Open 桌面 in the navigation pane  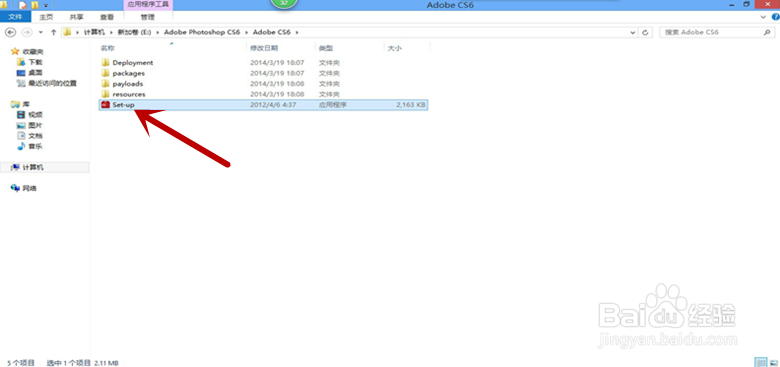click(x=35, y=73)
